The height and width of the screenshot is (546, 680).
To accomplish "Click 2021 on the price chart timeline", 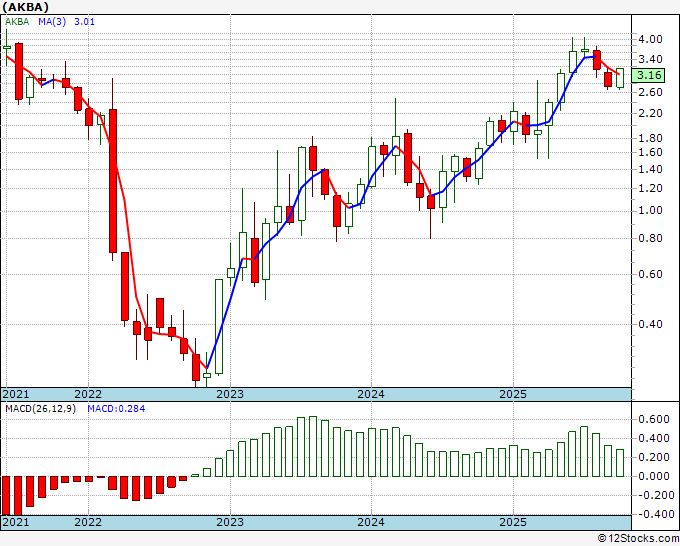I will [x=16, y=394].
